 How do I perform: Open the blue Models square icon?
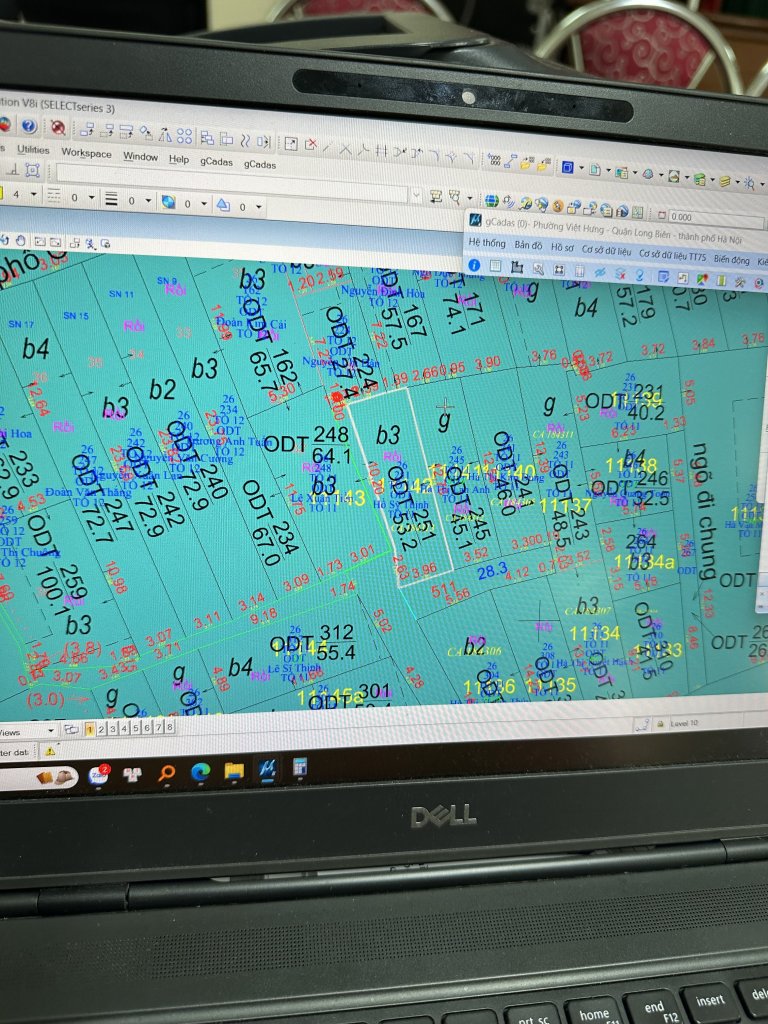pyautogui.click(x=567, y=168)
